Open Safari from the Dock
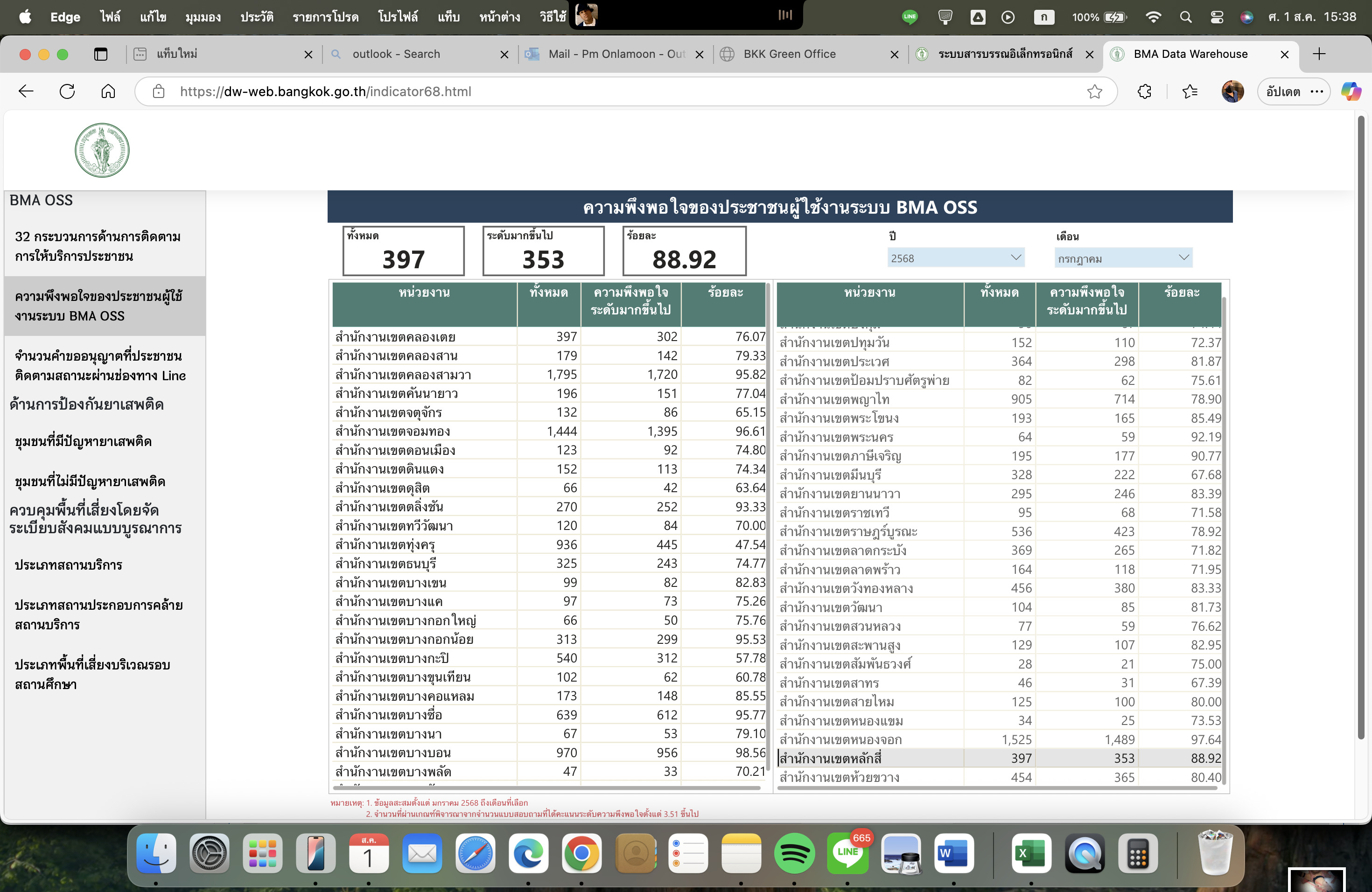 (x=475, y=853)
